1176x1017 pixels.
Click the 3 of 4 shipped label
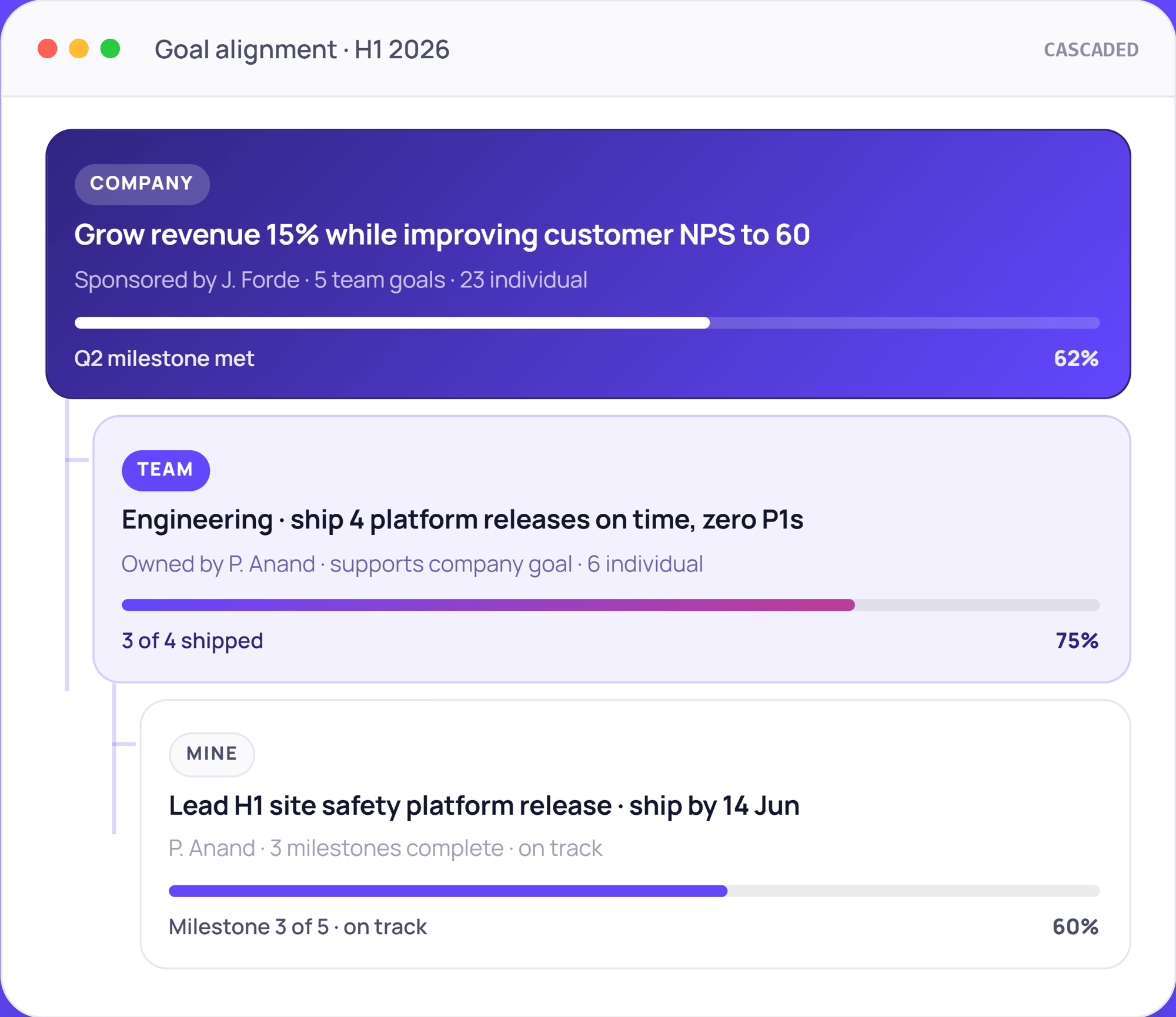coord(192,641)
